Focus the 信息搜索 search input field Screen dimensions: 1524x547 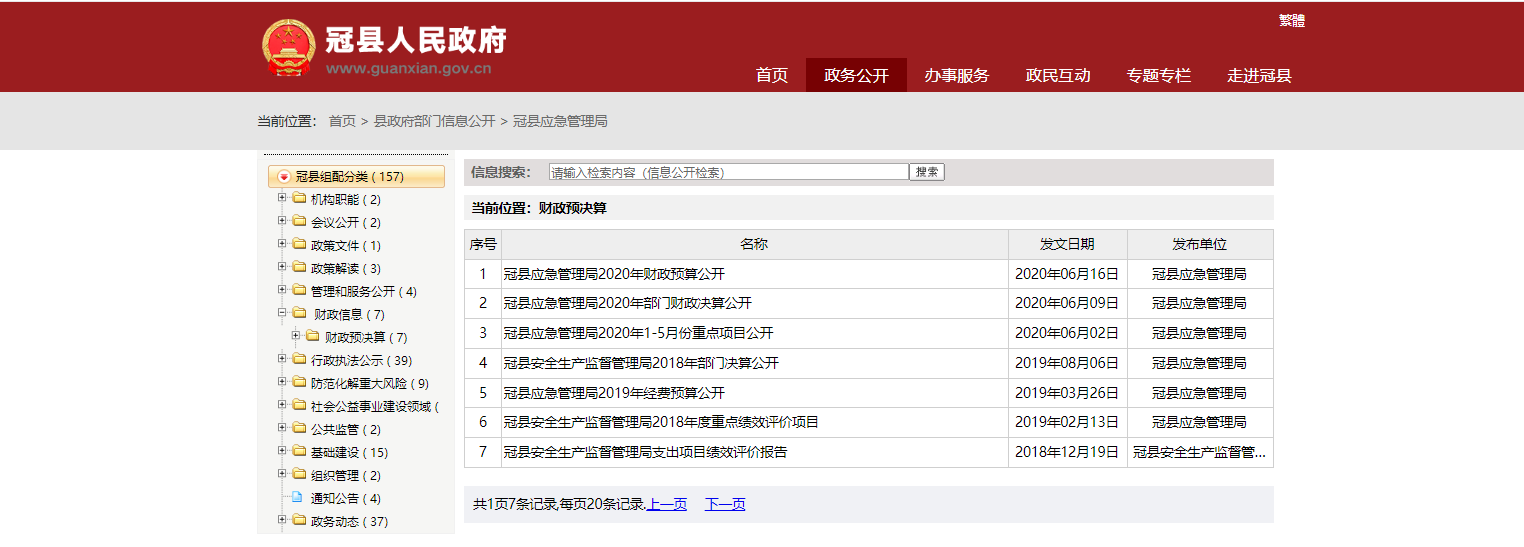point(729,172)
